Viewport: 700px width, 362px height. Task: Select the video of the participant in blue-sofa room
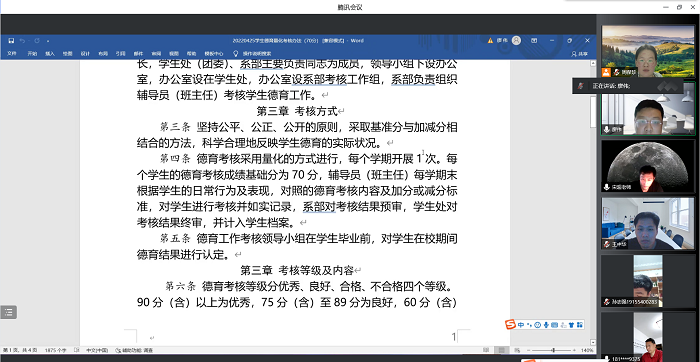648,224
